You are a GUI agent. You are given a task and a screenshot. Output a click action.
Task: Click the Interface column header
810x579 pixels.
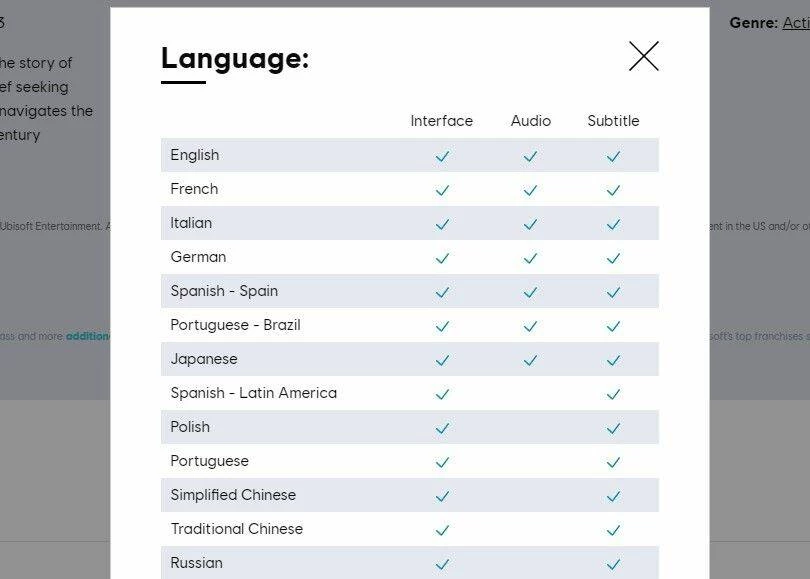click(441, 121)
